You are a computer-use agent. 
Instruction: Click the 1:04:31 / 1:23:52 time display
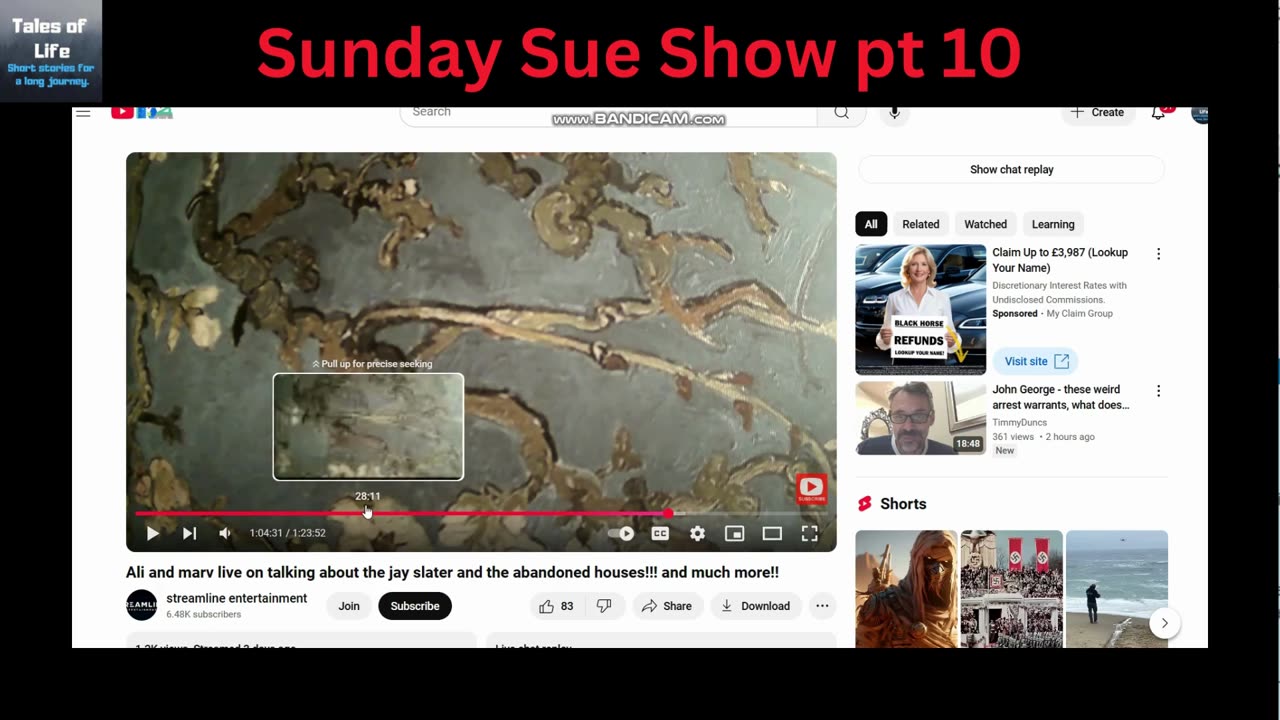click(x=288, y=533)
